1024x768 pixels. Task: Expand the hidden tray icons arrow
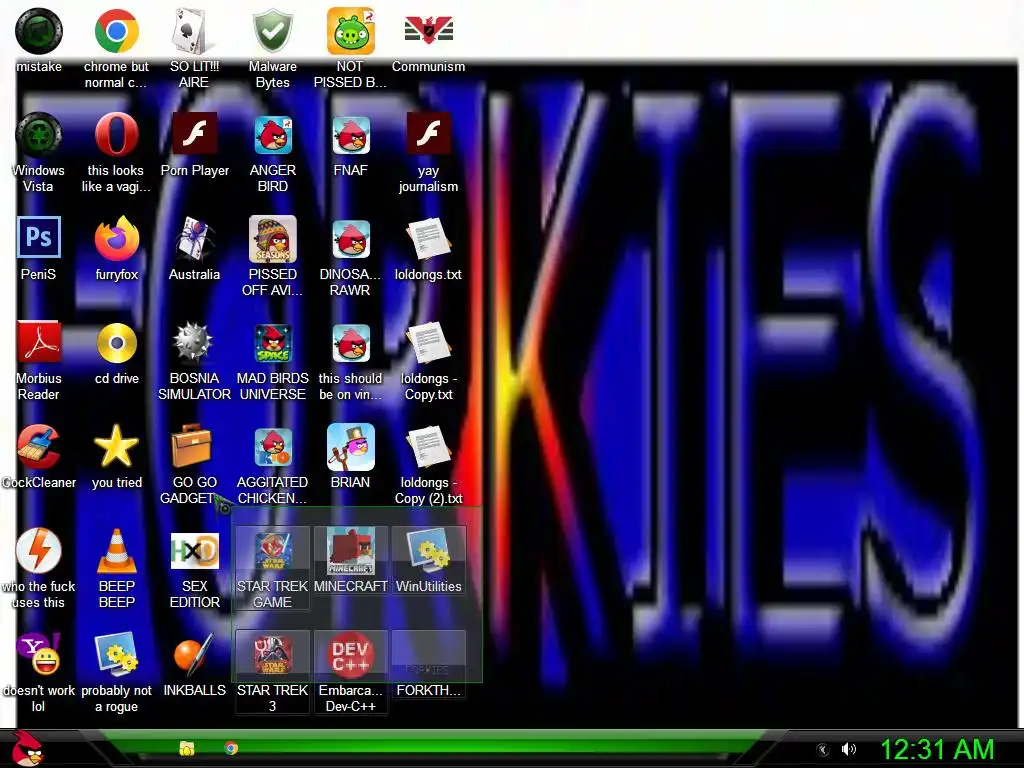(823, 750)
